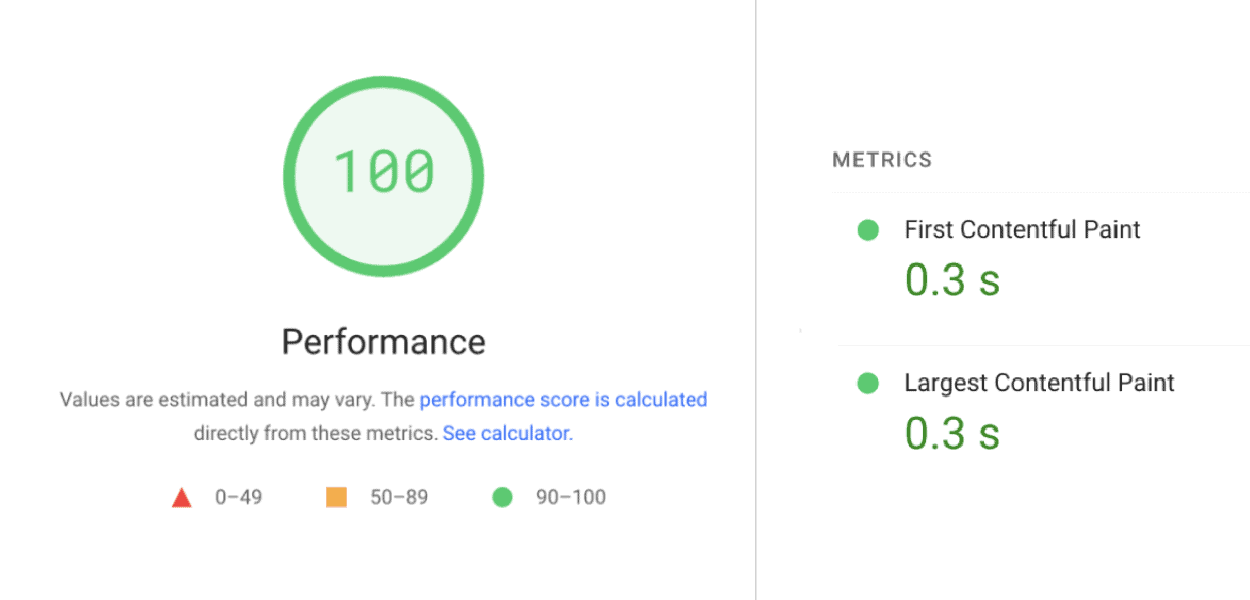1250x600 pixels.
Task: Click the 0.3 s value under Largest Contentful Paint
Action: tap(950, 433)
